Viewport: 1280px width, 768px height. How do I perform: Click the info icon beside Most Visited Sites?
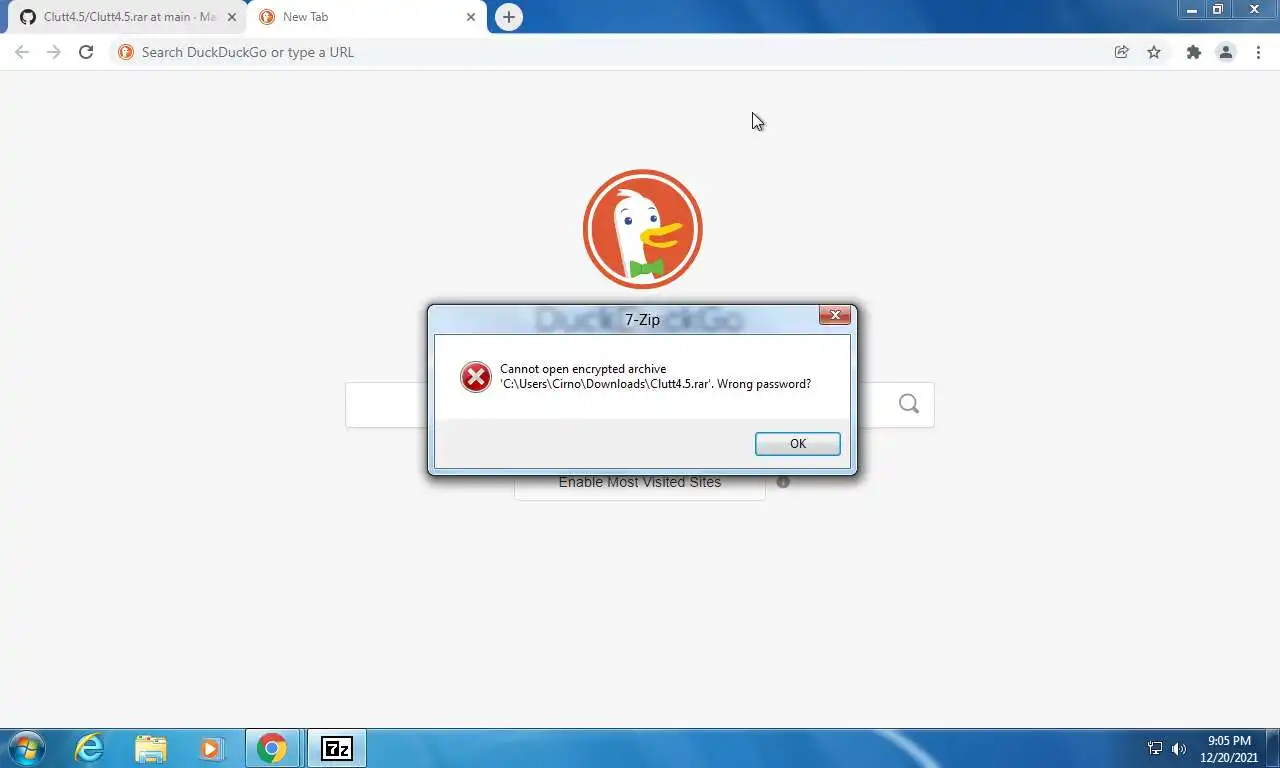pos(783,482)
